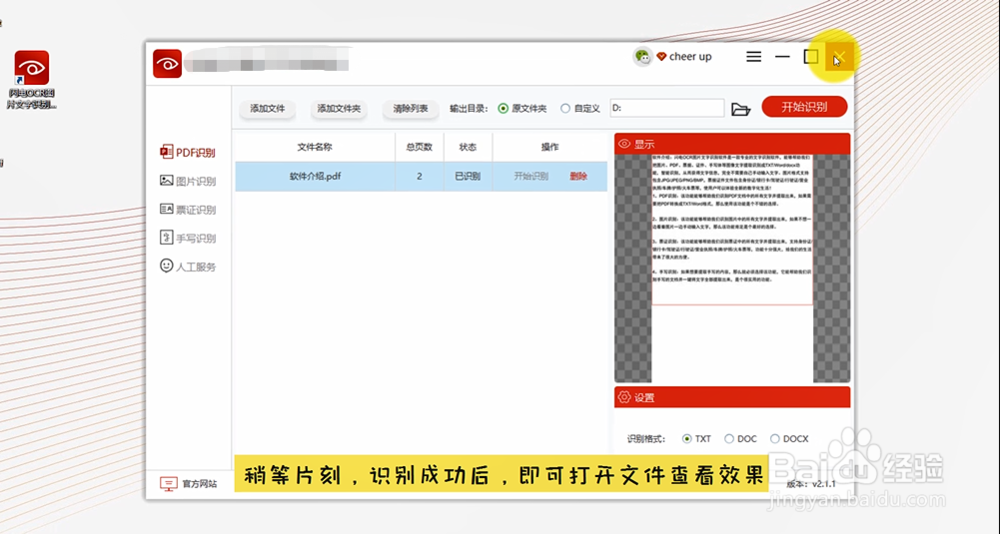
Task: Switch to 票证识别 tab
Action: point(188,210)
